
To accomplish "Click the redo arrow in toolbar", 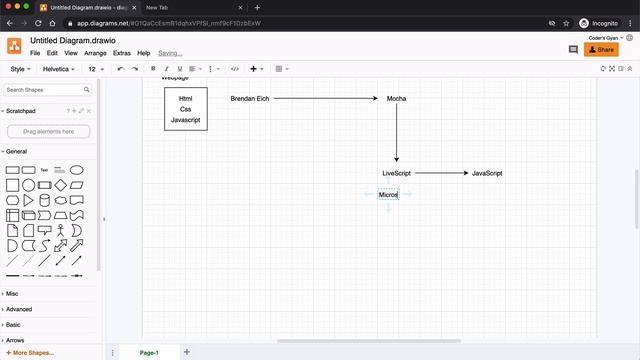I will [135, 69].
